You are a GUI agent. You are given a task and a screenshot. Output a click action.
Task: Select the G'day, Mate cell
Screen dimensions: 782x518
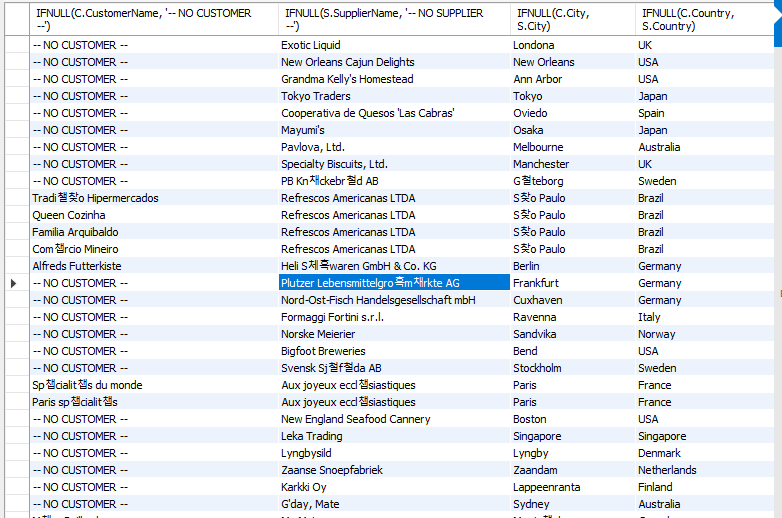[394, 504]
